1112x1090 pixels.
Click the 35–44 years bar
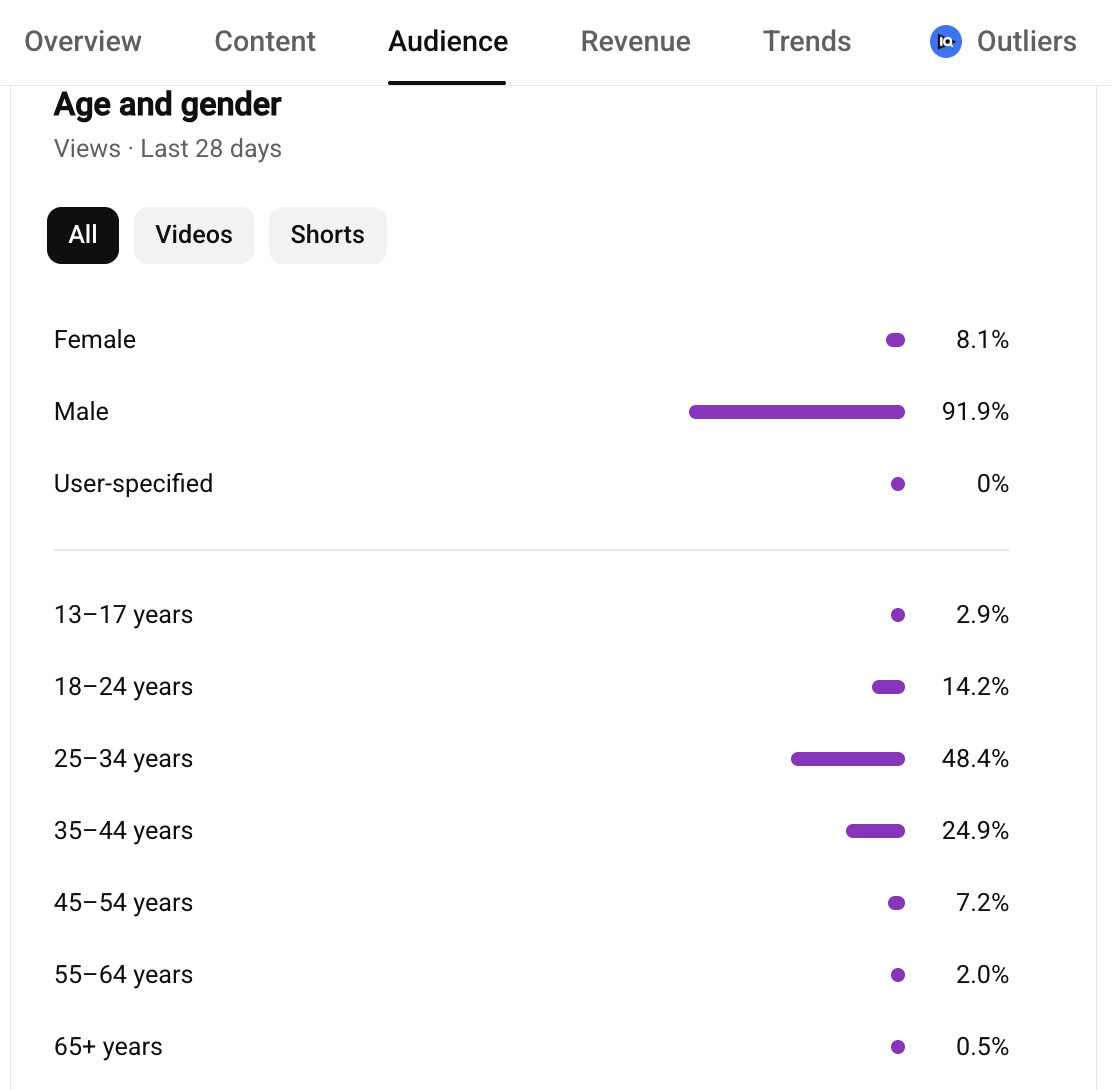coord(875,831)
